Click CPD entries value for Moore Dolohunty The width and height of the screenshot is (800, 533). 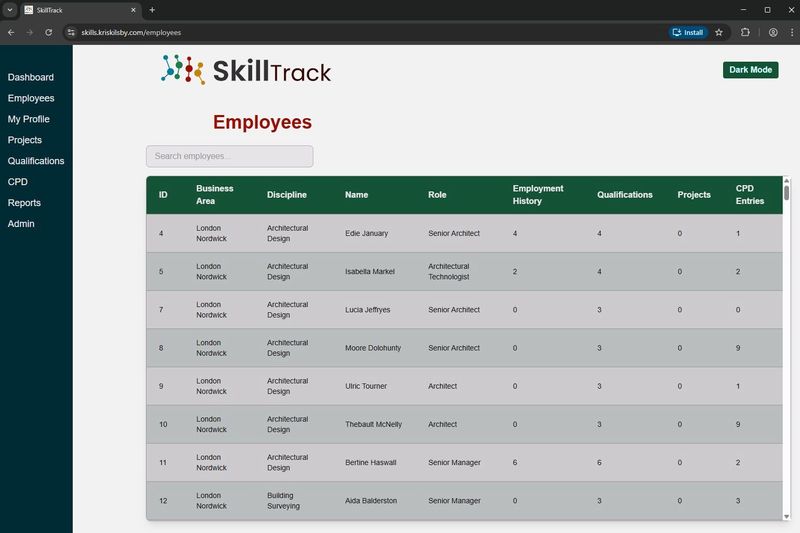[738, 348]
